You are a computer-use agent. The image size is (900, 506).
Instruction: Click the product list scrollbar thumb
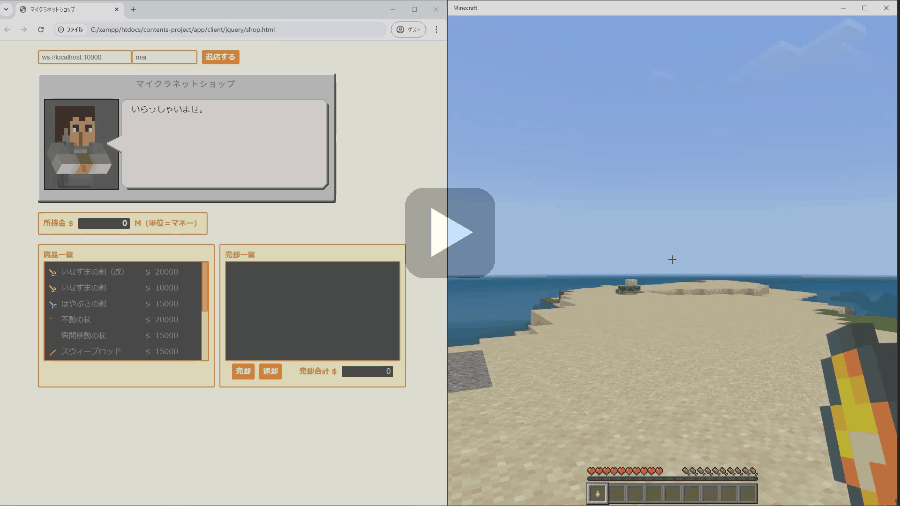click(x=205, y=287)
